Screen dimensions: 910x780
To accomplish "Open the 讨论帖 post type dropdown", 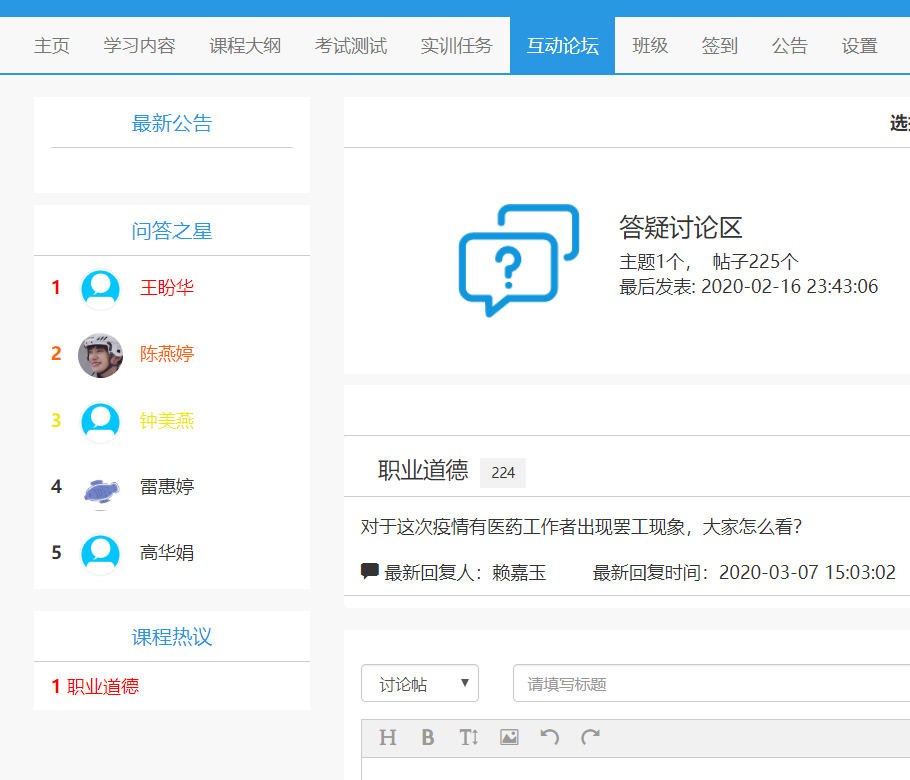I will (419, 684).
